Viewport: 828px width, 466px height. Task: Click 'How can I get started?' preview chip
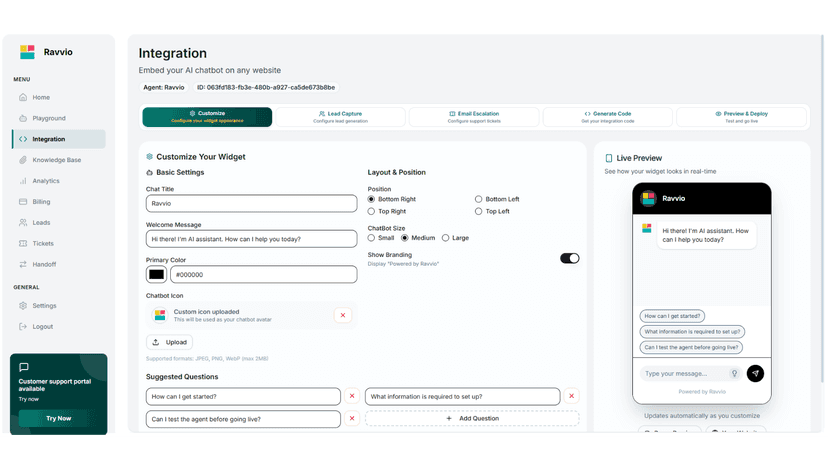click(672, 316)
